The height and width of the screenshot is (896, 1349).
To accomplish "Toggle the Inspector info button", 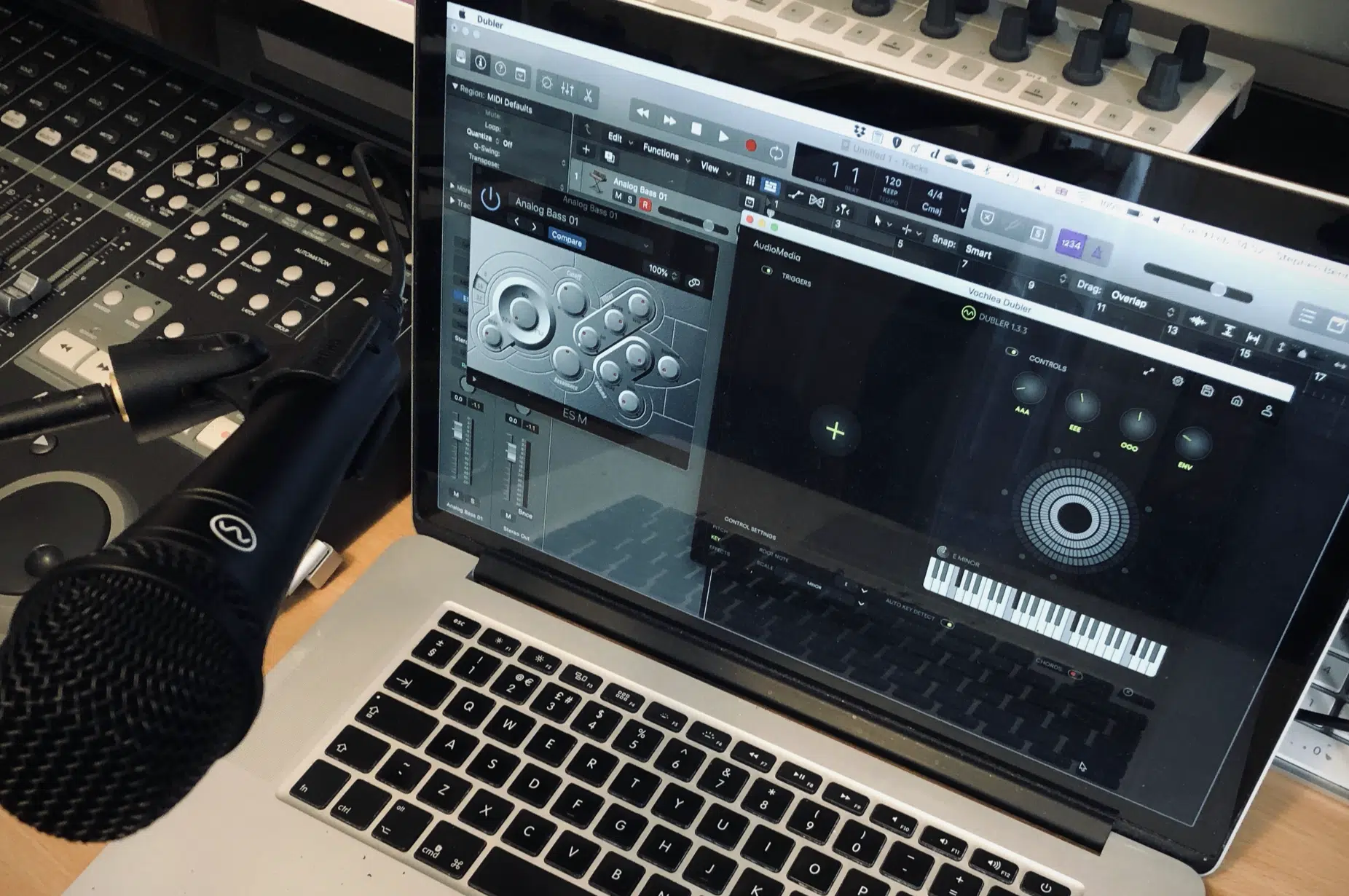I will 481,63.
